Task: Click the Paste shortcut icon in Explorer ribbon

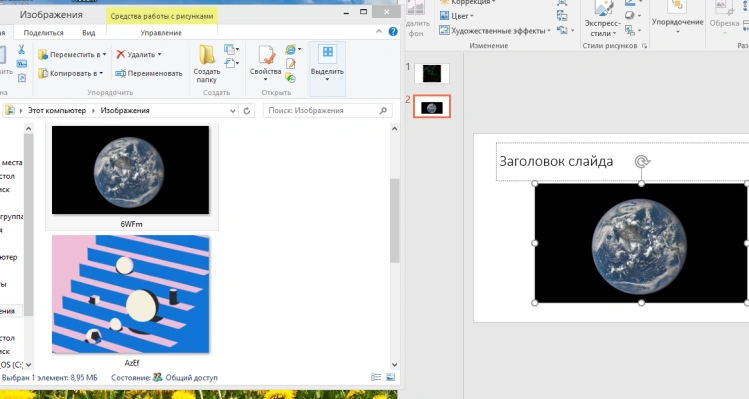Action: pyautogui.click(x=21, y=77)
